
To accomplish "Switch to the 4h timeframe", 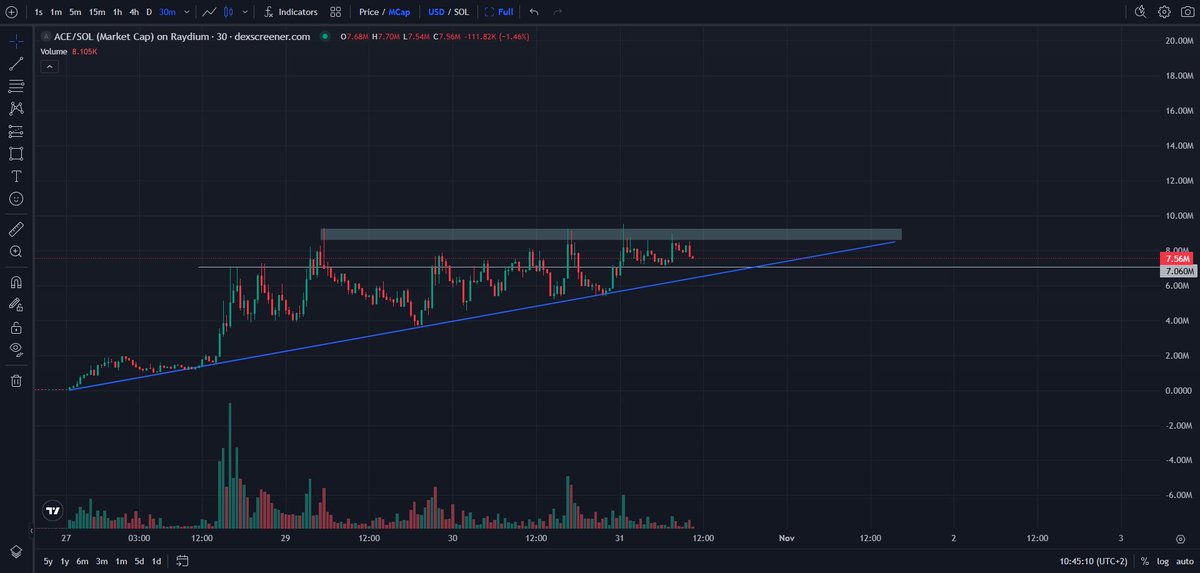I will coord(134,12).
